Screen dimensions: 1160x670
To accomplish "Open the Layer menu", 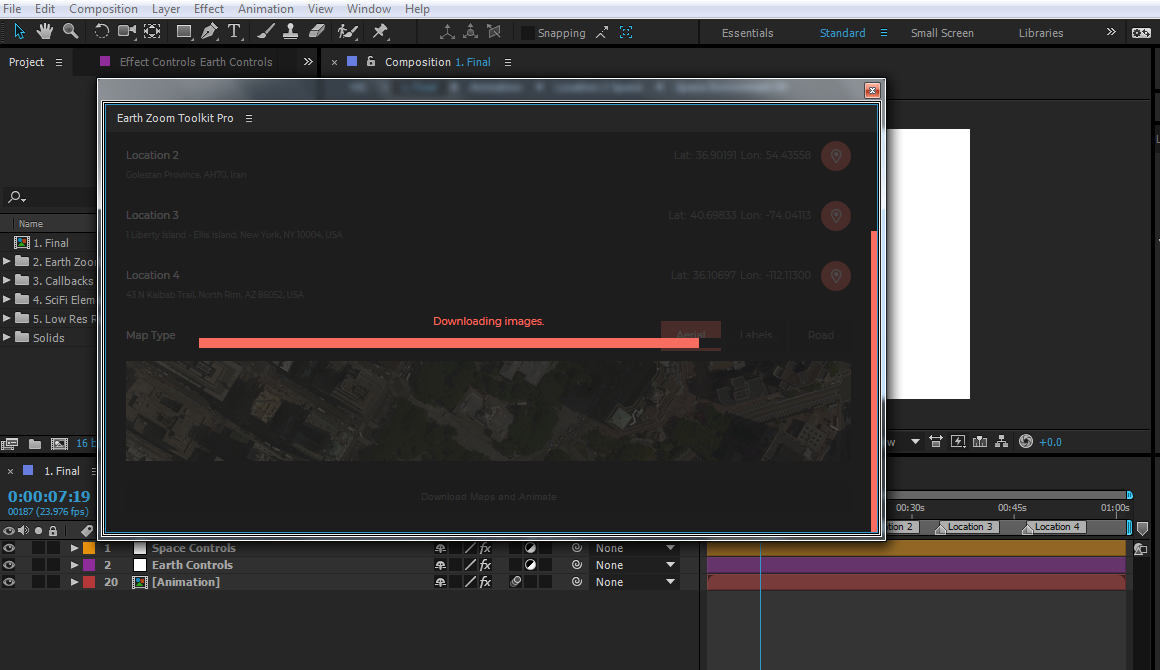I will point(166,9).
